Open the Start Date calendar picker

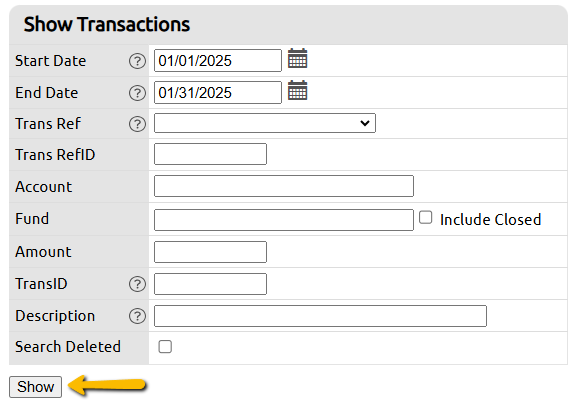coord(297,58)
